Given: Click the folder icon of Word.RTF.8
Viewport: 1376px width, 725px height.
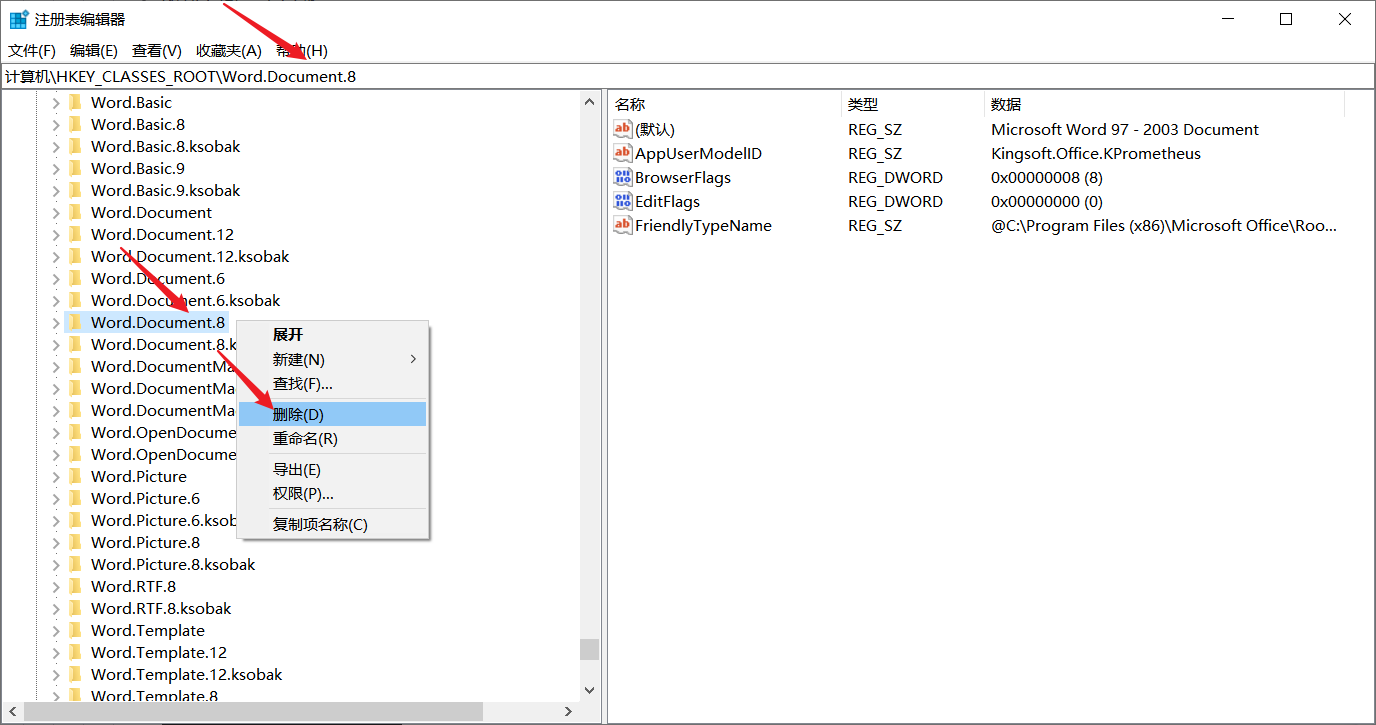Looking at the screenshot, I should click(x=75, y=586).
